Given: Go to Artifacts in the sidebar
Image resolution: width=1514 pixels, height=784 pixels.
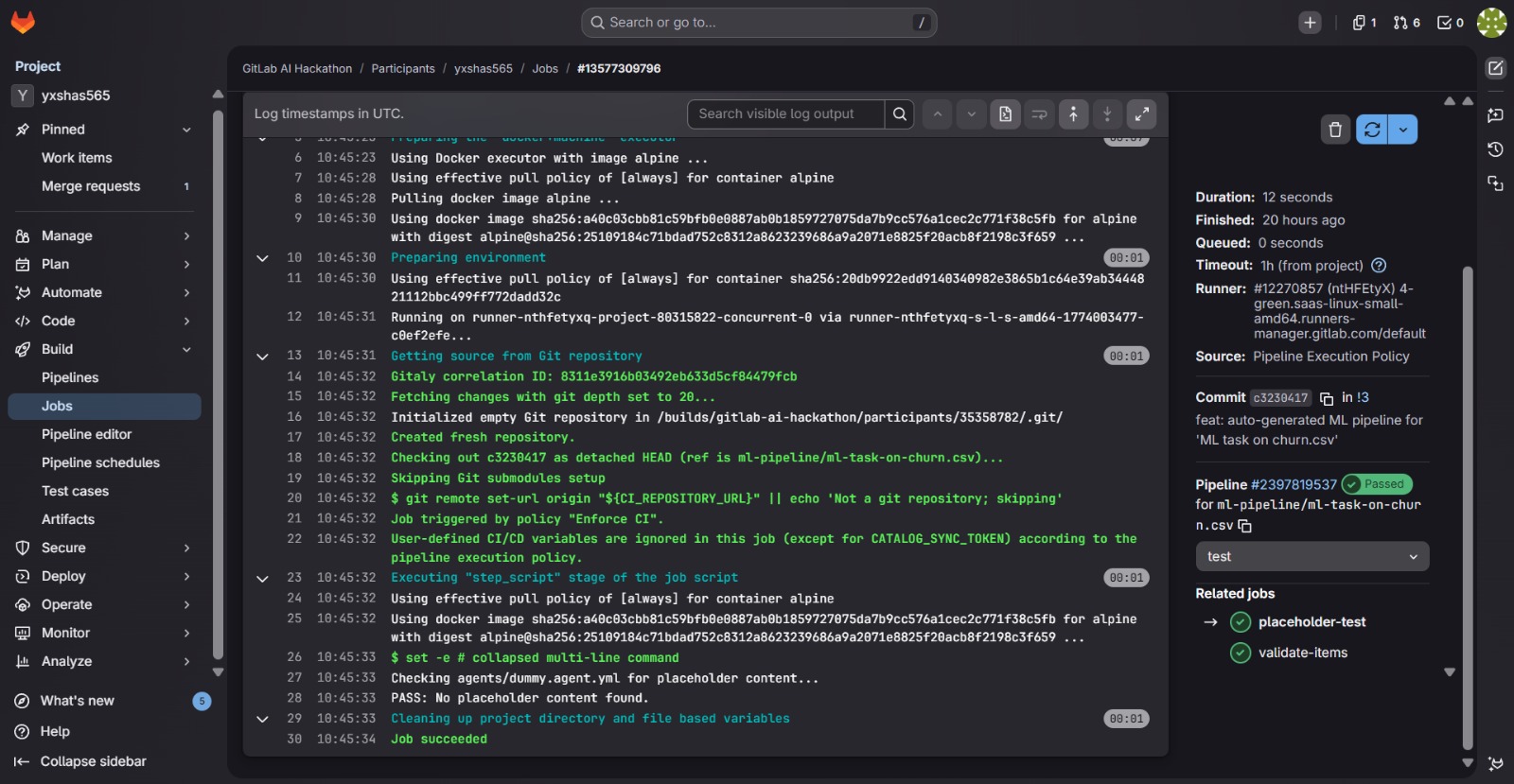Looking at the screenshot, I should 104,519.
